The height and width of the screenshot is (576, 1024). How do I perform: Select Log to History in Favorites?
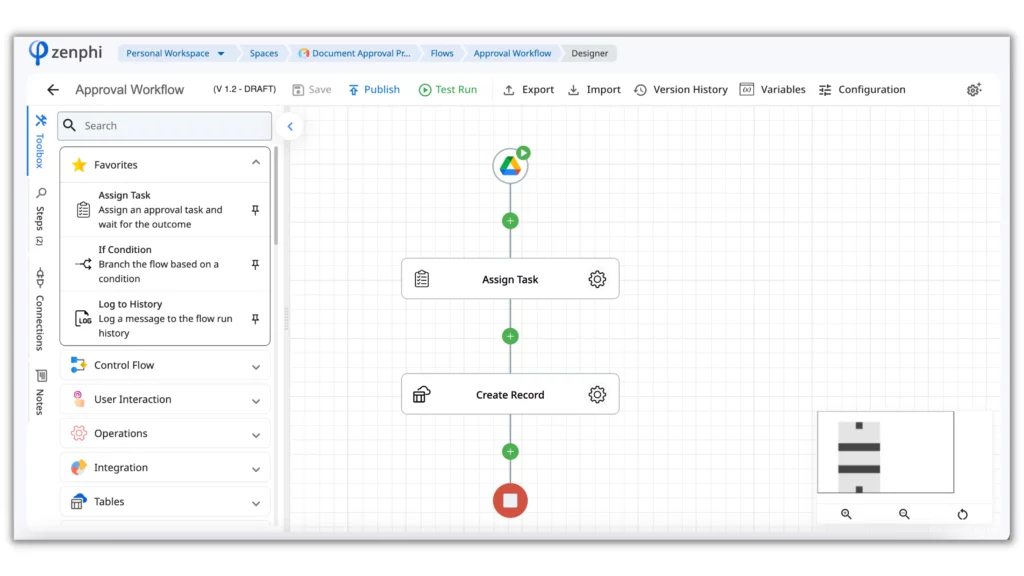(165, 319)
